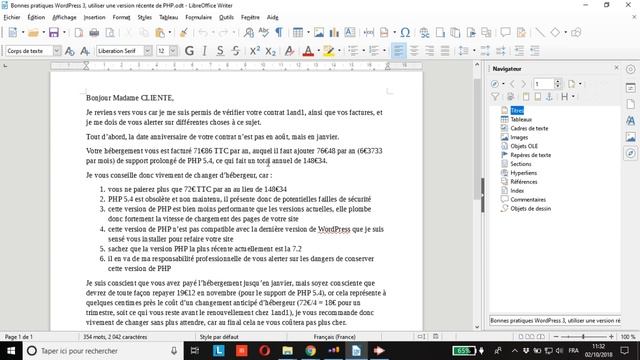Toggle italic formatting

(204, 51)
